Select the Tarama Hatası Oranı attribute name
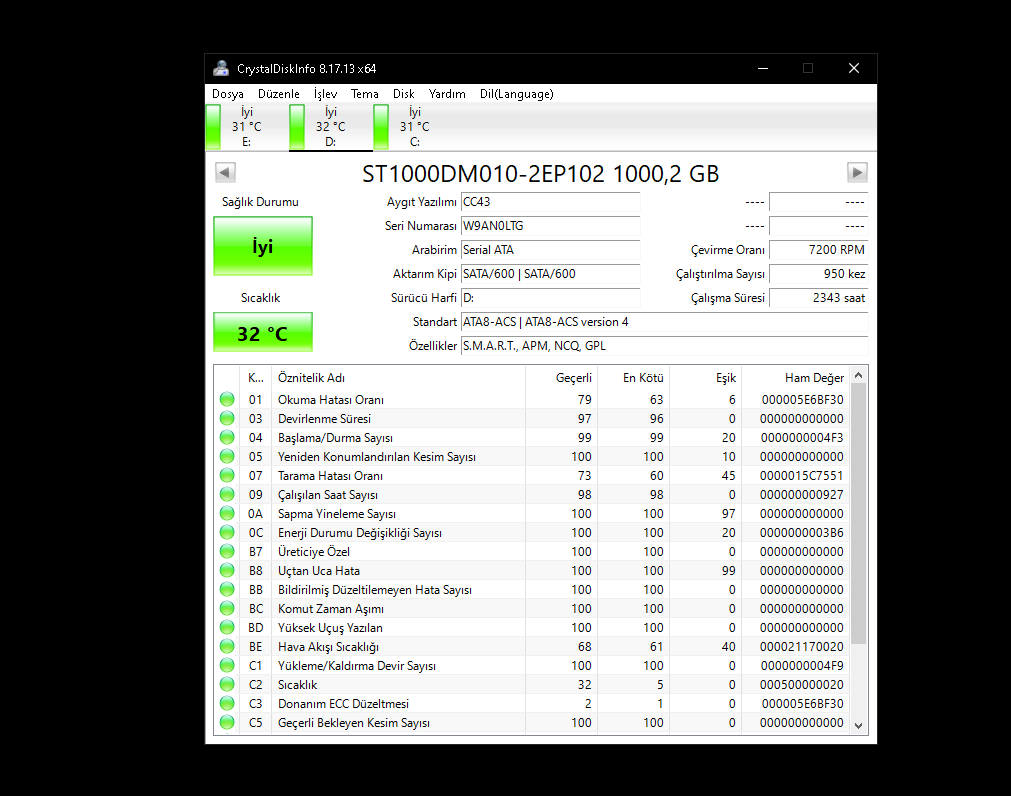 330,476
